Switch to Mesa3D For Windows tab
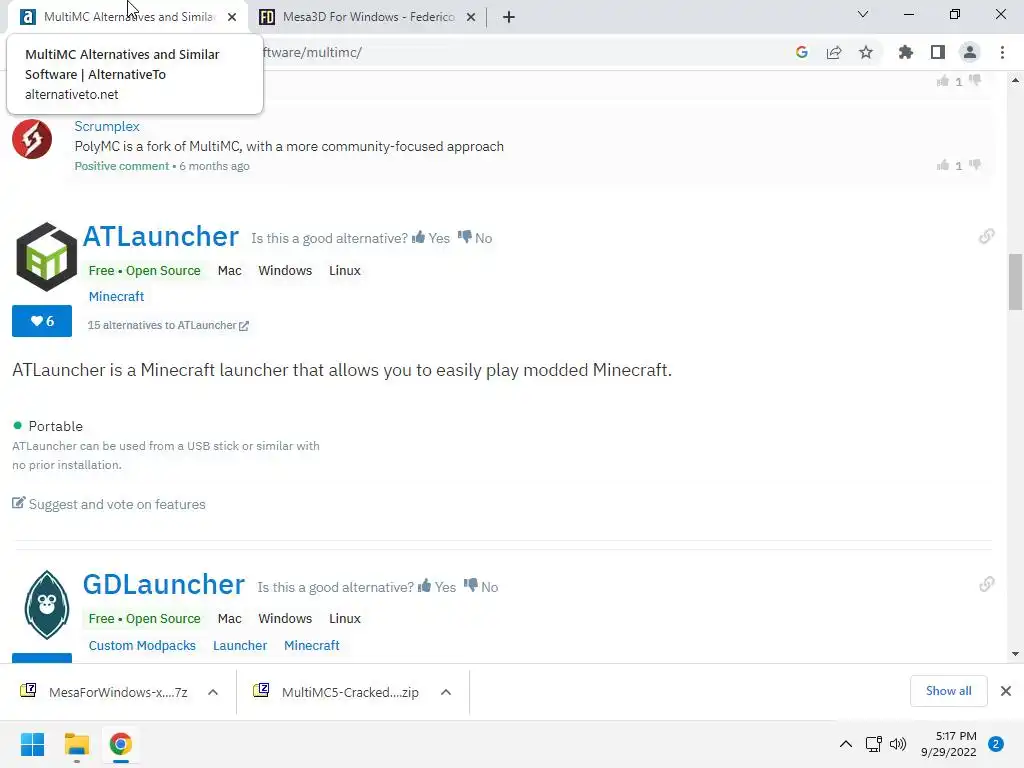This screenshot has height=768, width=1024. click(x=368, y=17)
